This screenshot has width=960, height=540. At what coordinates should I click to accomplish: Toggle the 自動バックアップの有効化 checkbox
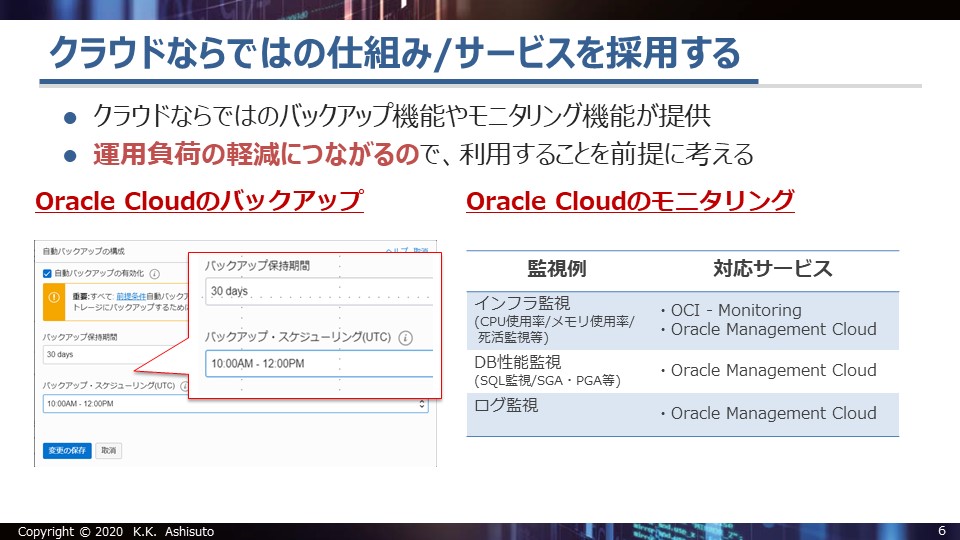pyautogui.click(x=47, y=274)
